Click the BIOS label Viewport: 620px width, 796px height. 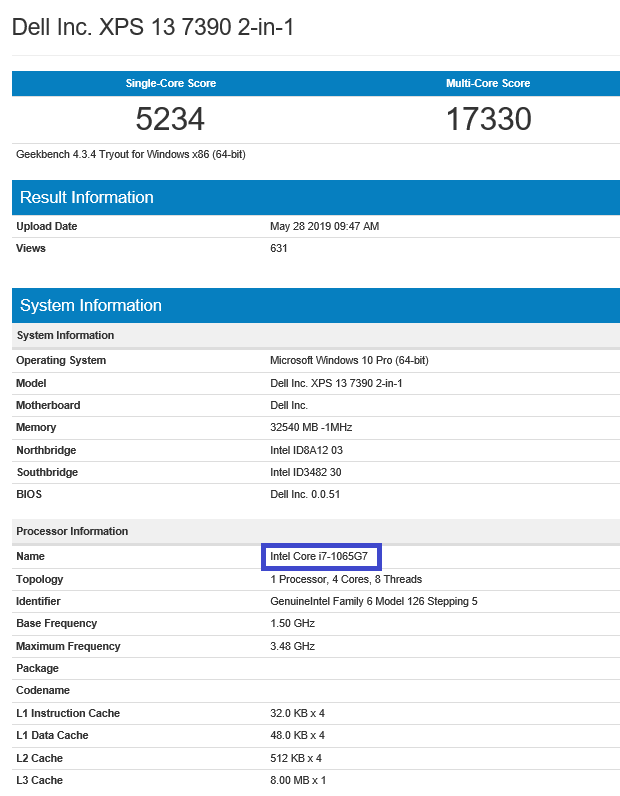(x=29, y=494)
